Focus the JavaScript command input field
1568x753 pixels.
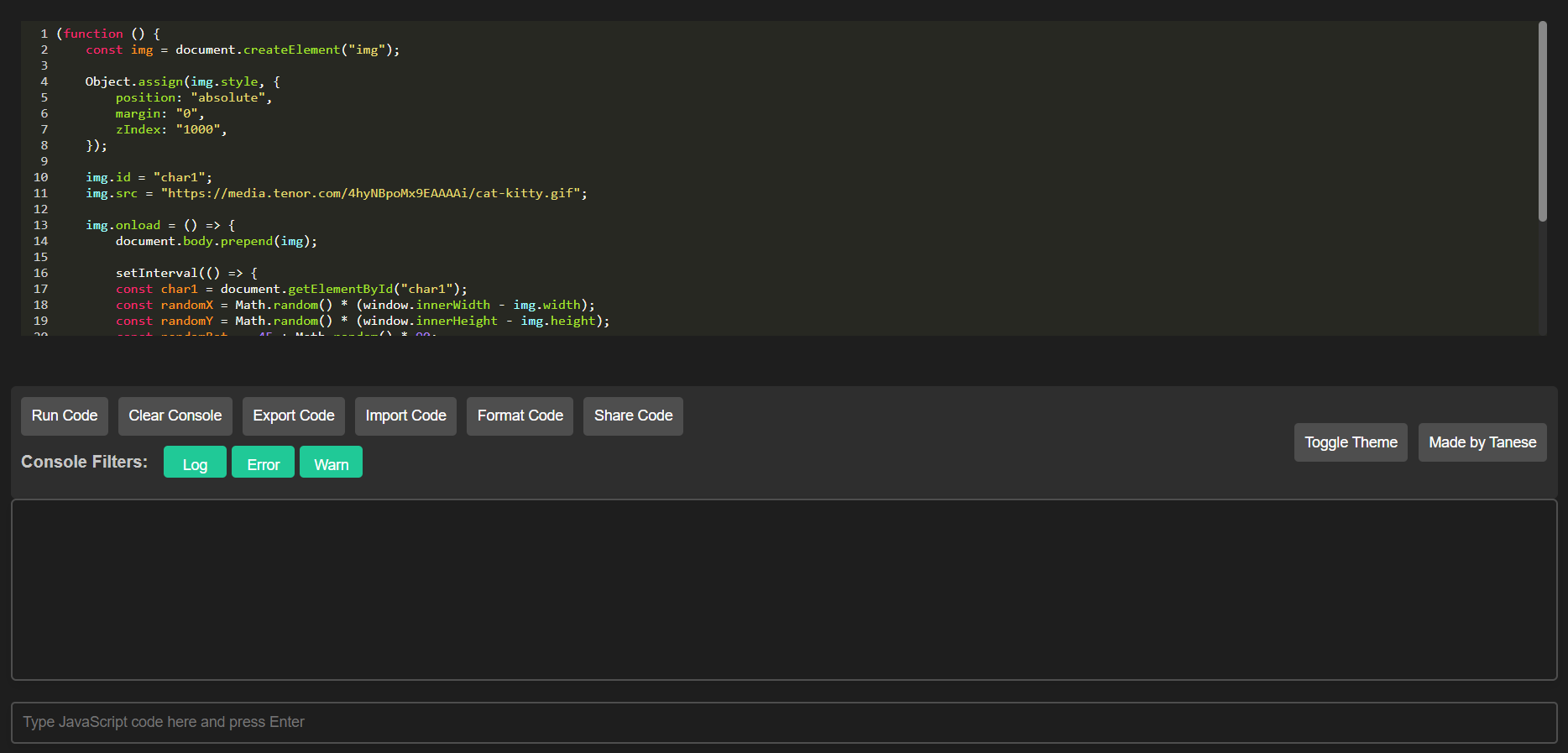(x=784, y=723)
